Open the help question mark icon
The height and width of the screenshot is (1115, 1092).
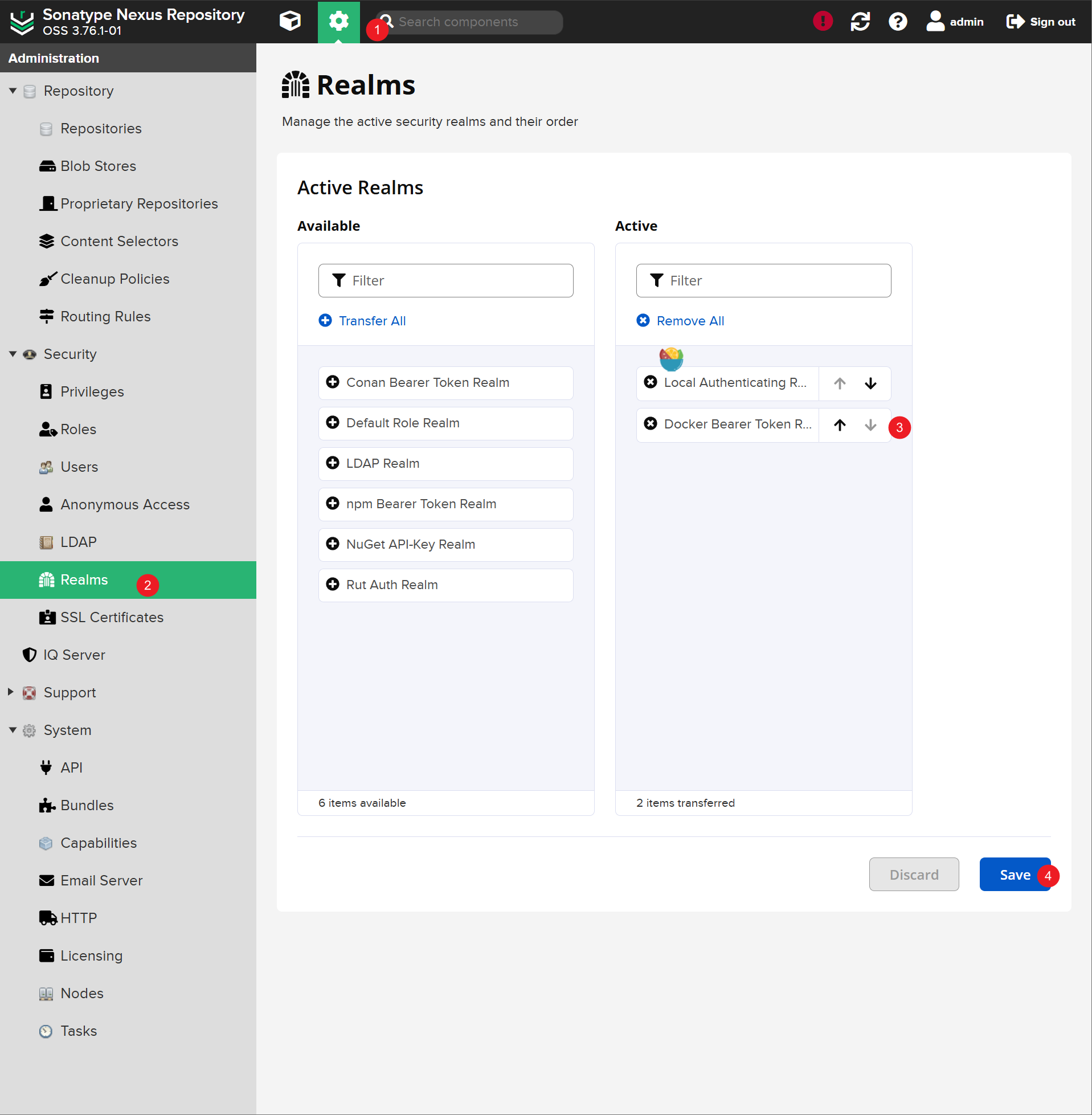[x=898, y=21]
